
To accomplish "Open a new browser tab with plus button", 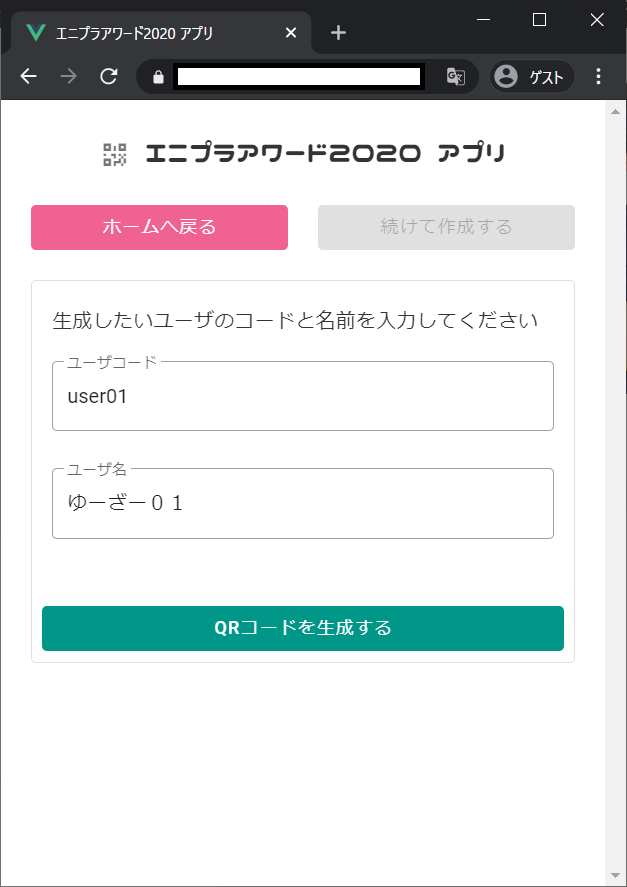I will [x=338, y=31].
